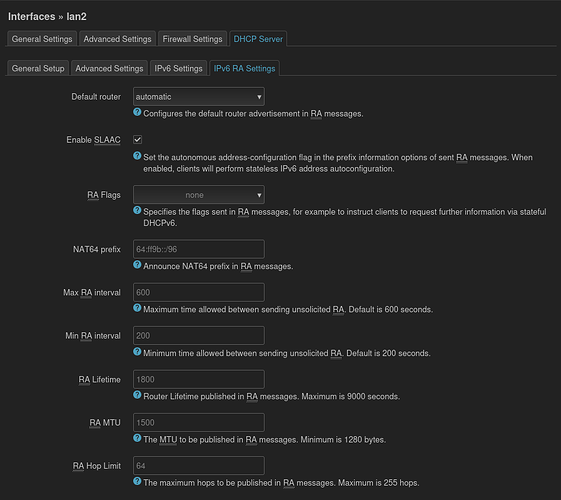This screenshot has width=561, height=500.
Task: Click help icon next to NAT64 prefix hint
Action: coord(137,265)
